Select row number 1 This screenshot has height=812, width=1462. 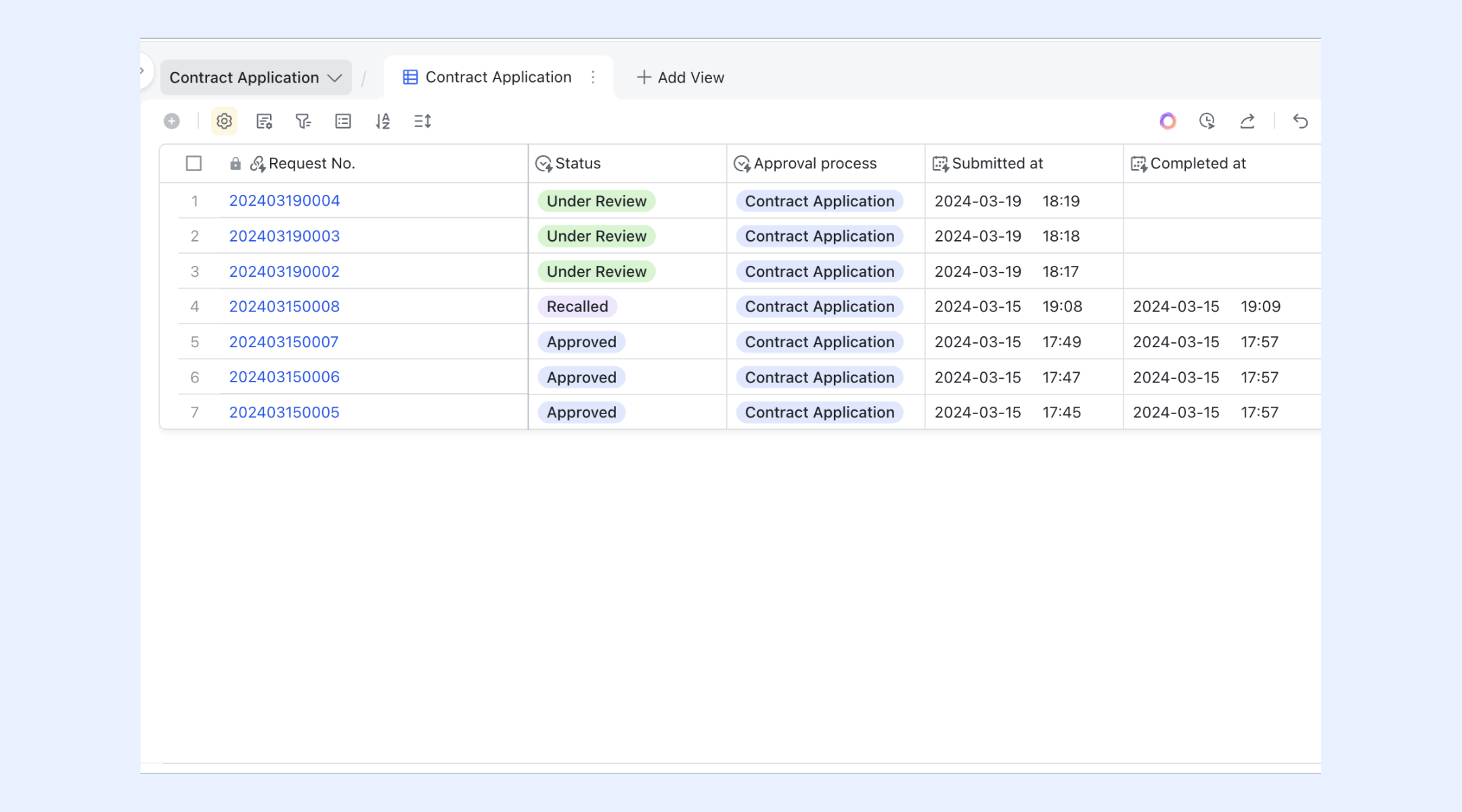pos(194,201)
